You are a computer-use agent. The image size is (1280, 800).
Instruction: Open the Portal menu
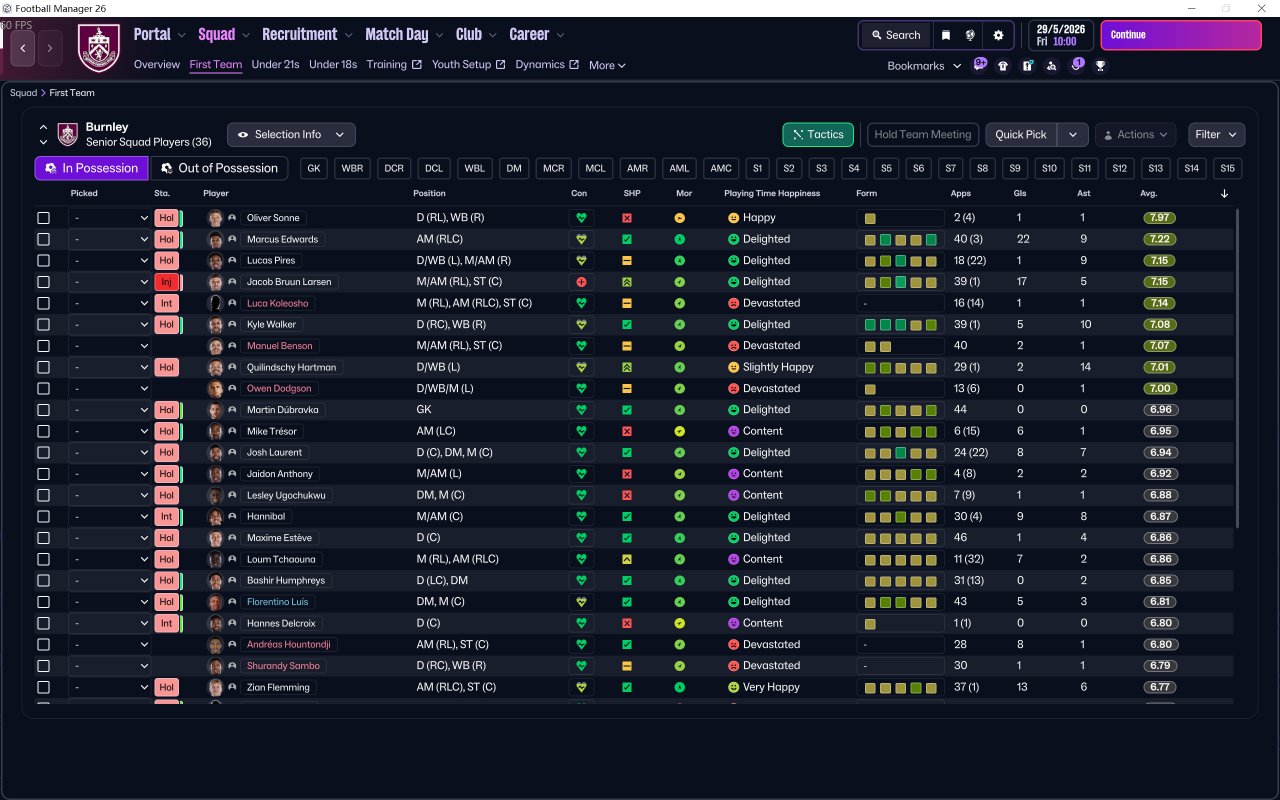(x=160, y=34)
